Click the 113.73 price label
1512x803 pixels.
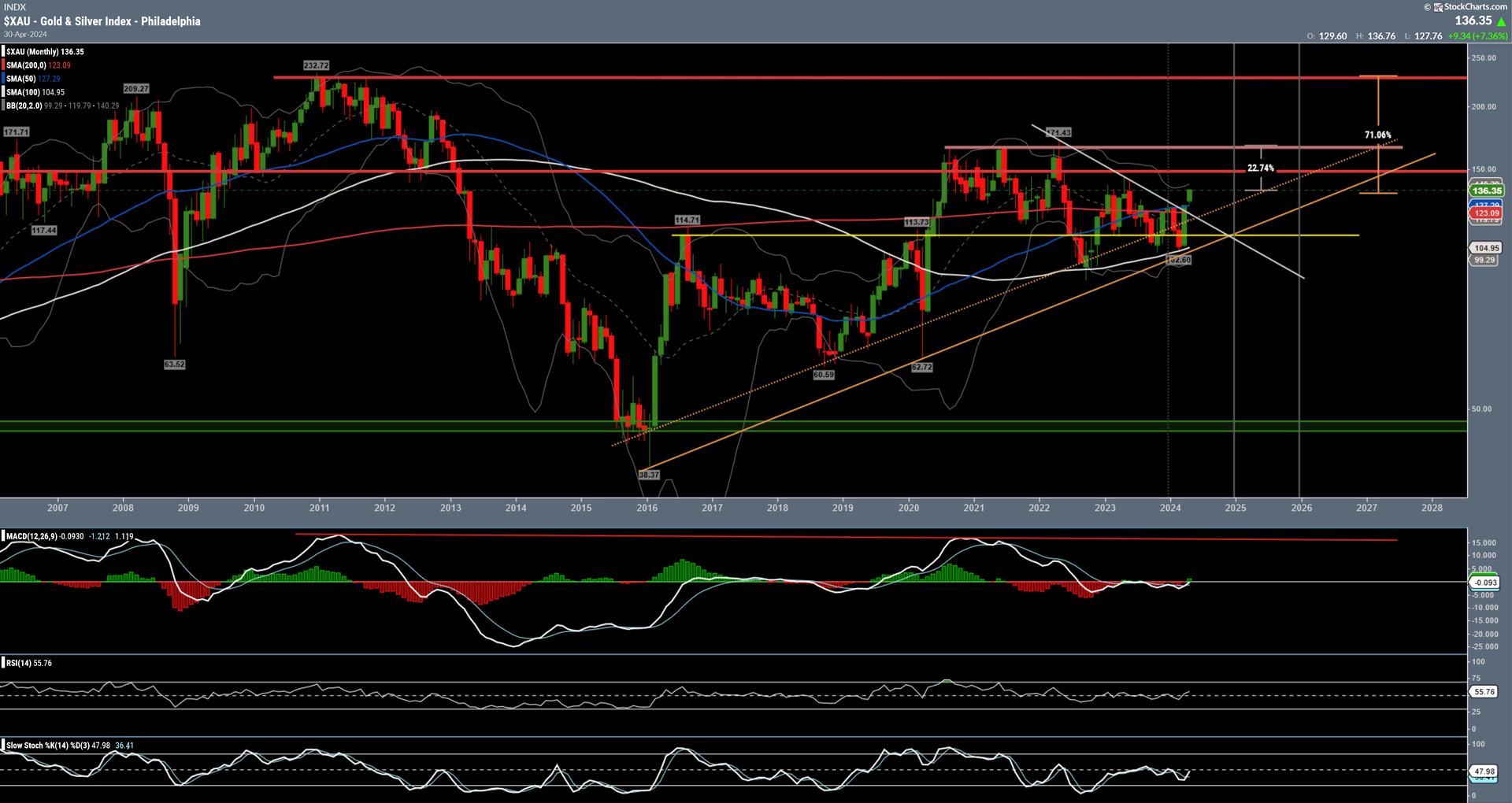(917, 222)
